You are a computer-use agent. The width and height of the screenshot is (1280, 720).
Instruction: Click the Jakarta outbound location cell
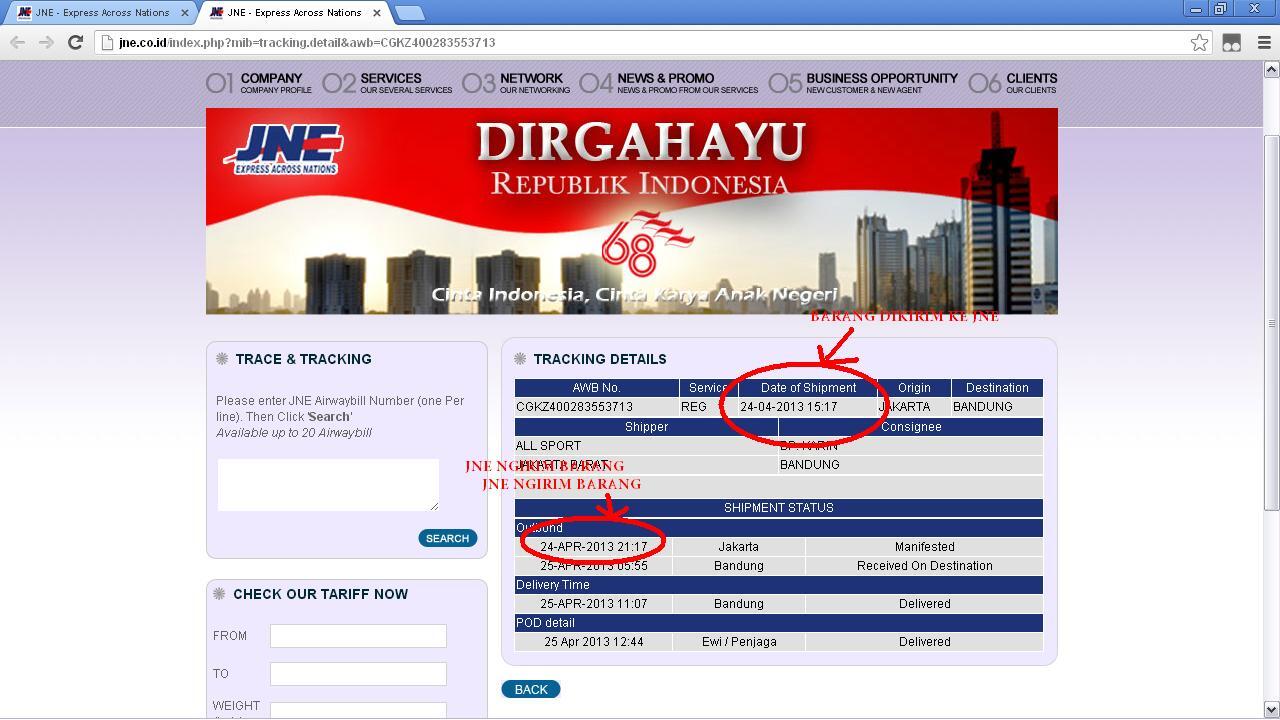coord(739,547)
